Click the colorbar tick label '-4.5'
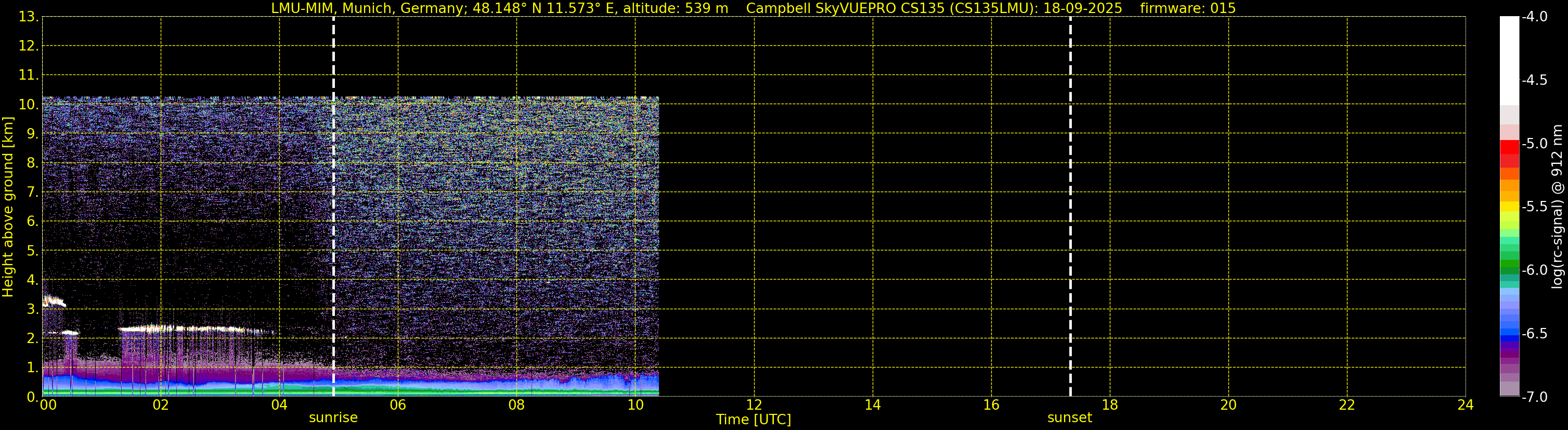 pos(1534,80)
